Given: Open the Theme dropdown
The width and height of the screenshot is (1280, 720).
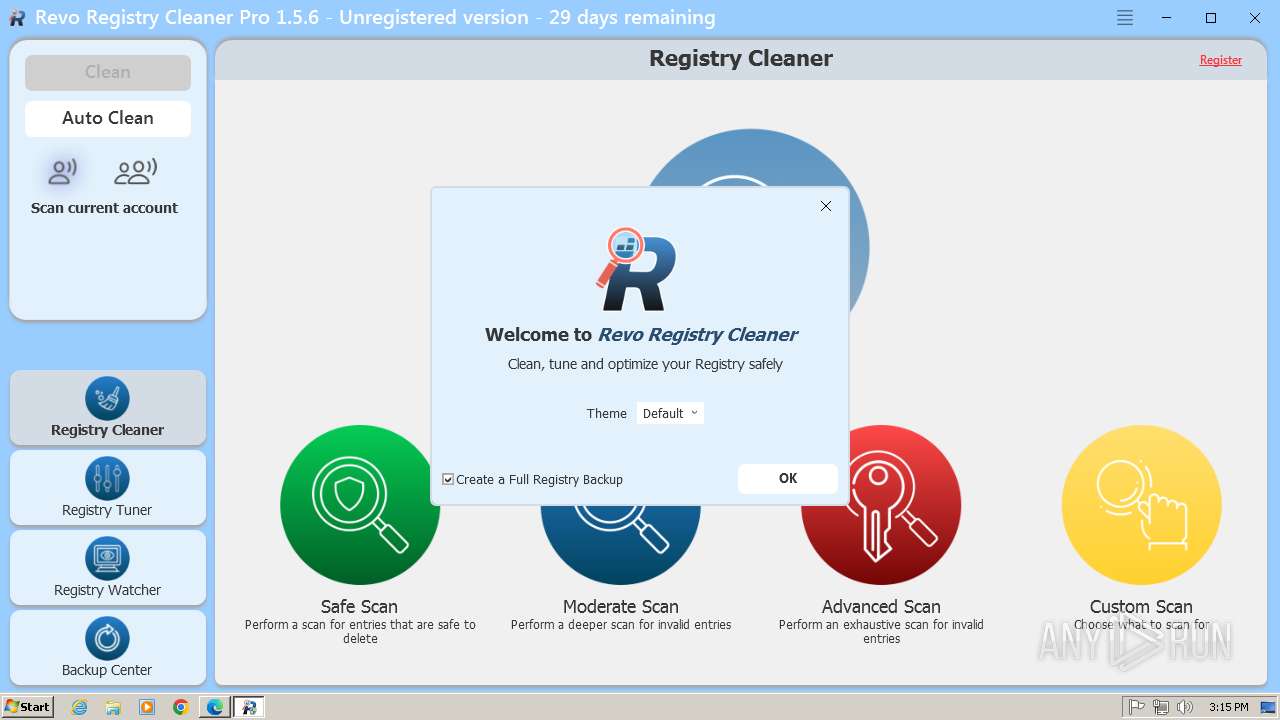Looking at the screenshot, I should coord(670,413).
